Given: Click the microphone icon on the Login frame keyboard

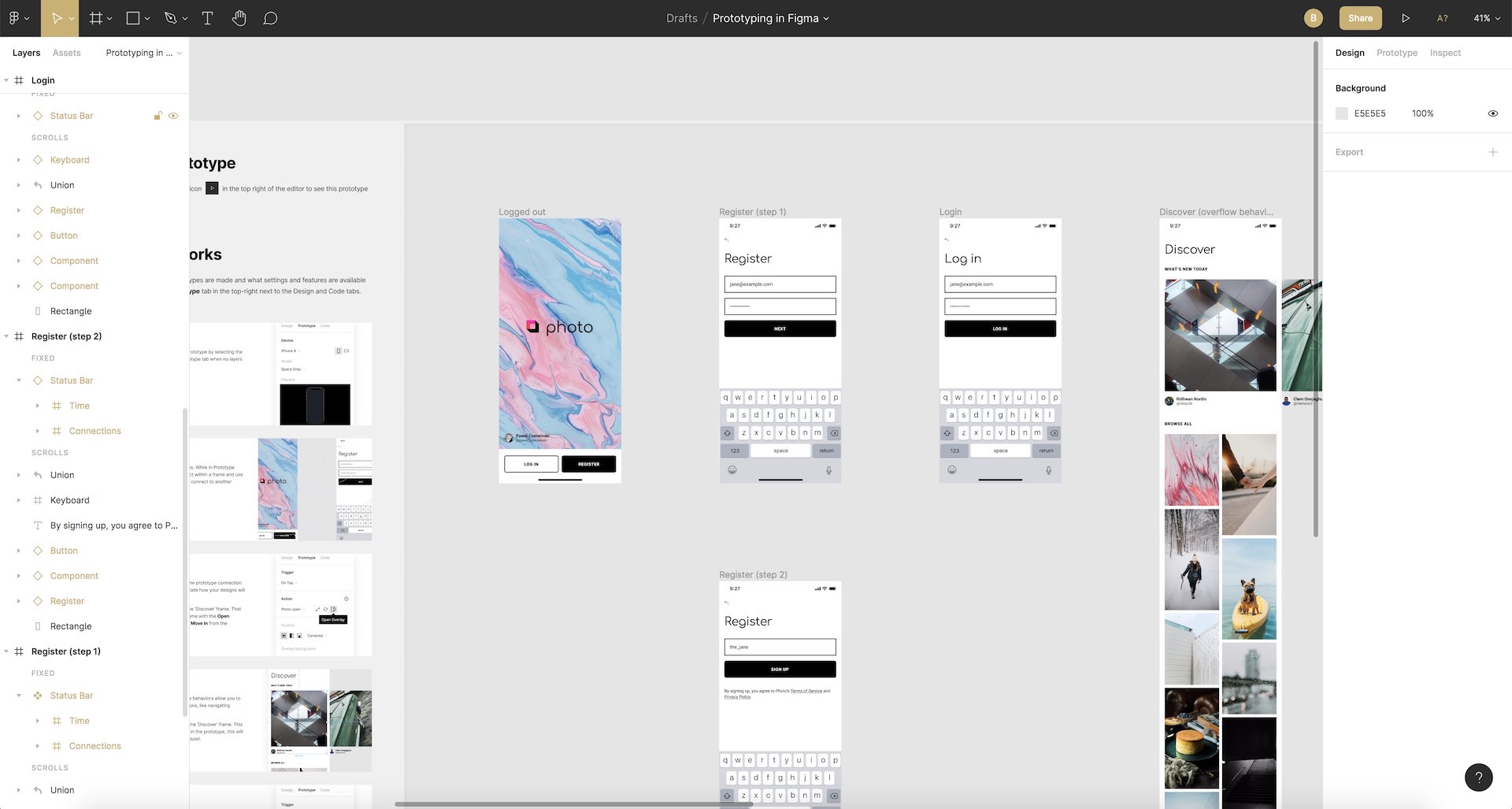Looking at the screenshot, I should pos(1048,470).
